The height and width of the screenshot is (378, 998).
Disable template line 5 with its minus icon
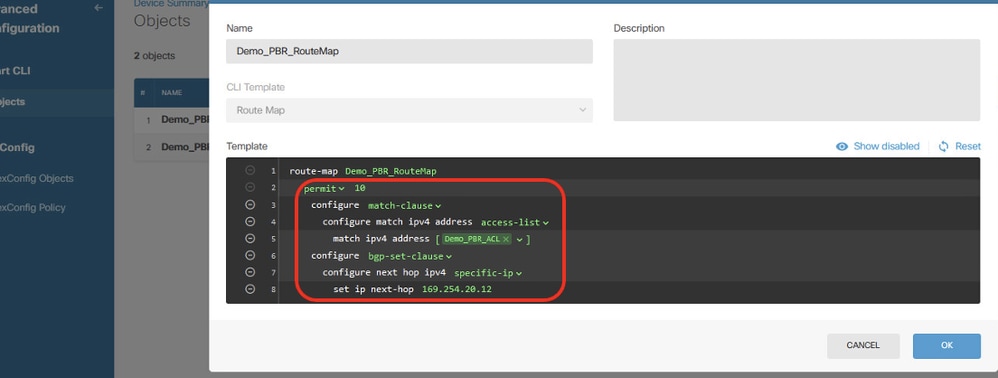click(250, 238)
